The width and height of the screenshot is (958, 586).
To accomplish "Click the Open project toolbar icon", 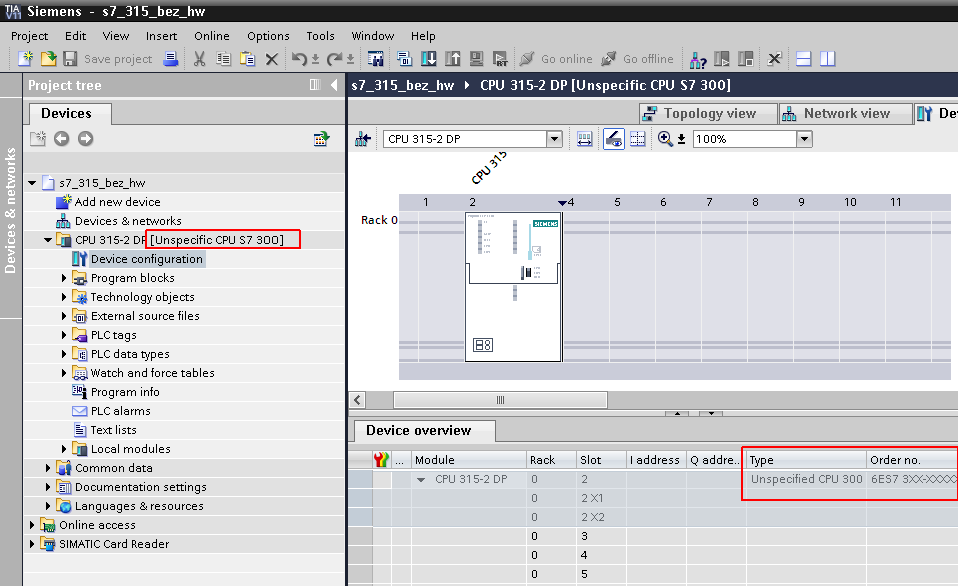I will pos(48,59).
